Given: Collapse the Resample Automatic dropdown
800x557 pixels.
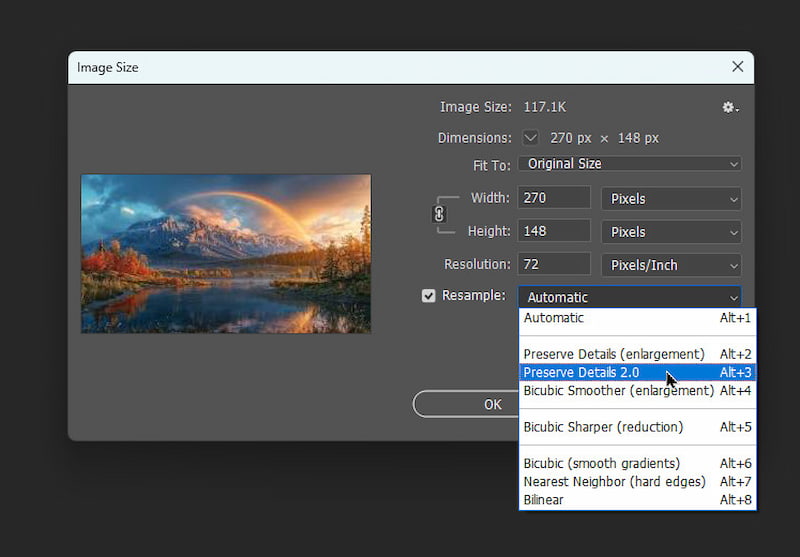Looking at the screenshot, I should pyautogui.click(x=630, y=297).
